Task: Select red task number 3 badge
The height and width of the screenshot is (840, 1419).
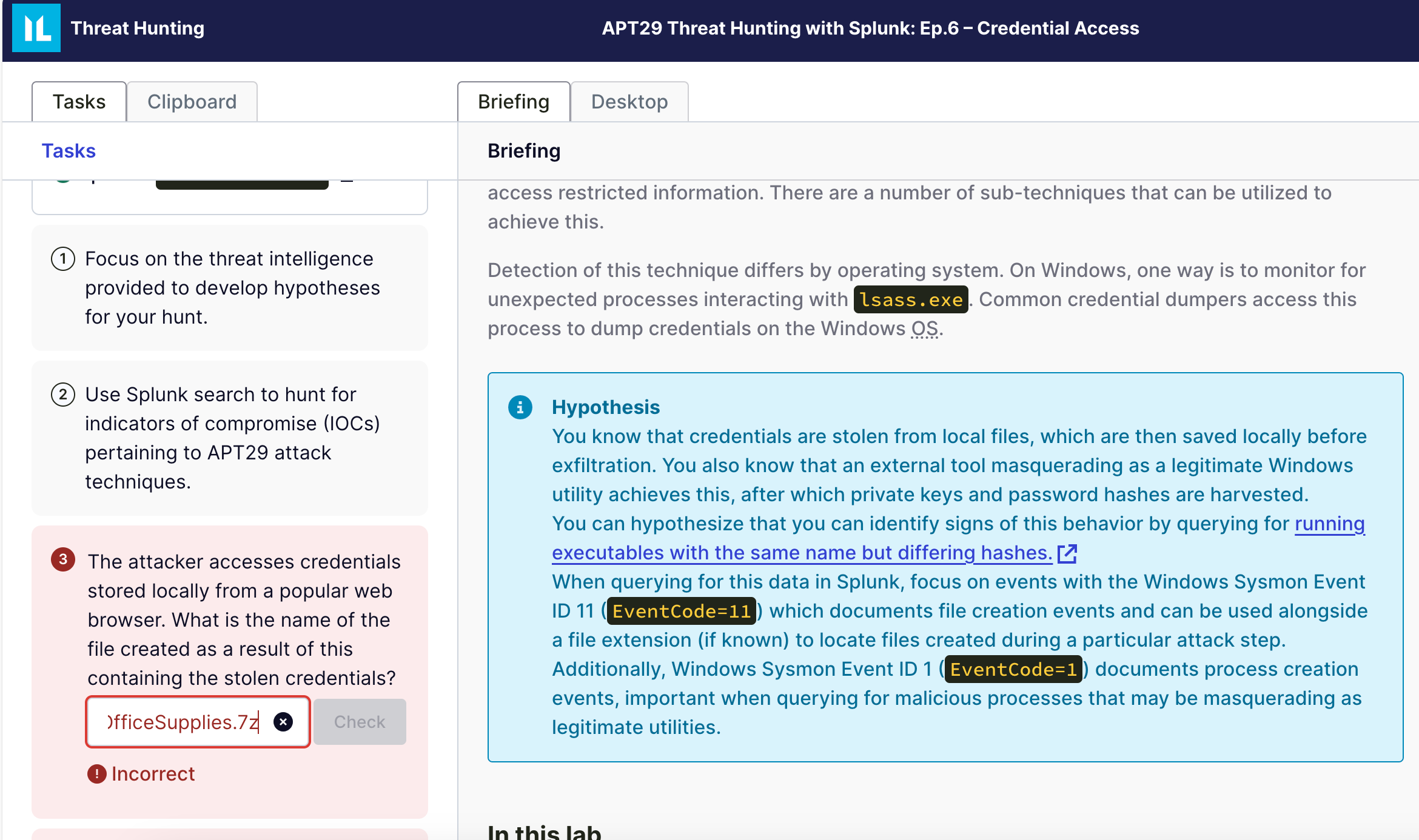Action: [x=63, y=559]
